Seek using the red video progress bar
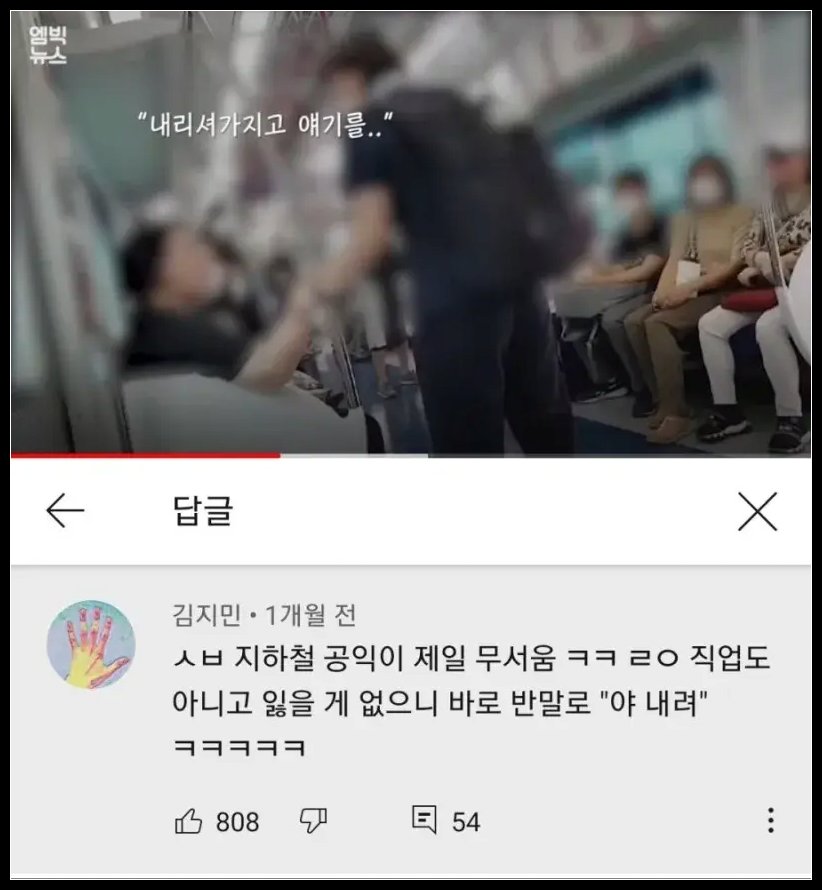Viewport: 822px width, 890px height. pos(145,455)
